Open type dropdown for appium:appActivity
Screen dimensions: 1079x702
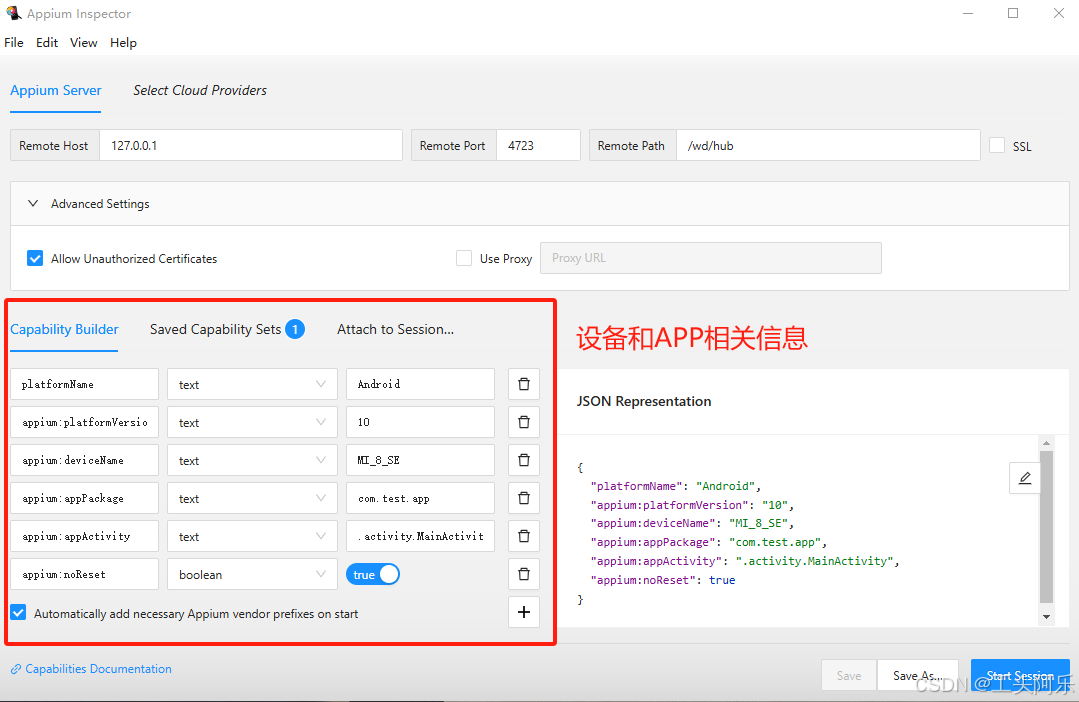pyautogui.click(x=253, y=535)
